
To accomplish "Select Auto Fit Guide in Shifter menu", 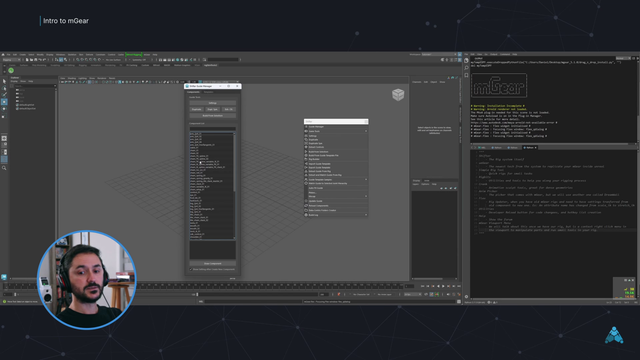I will pos(316,188).
